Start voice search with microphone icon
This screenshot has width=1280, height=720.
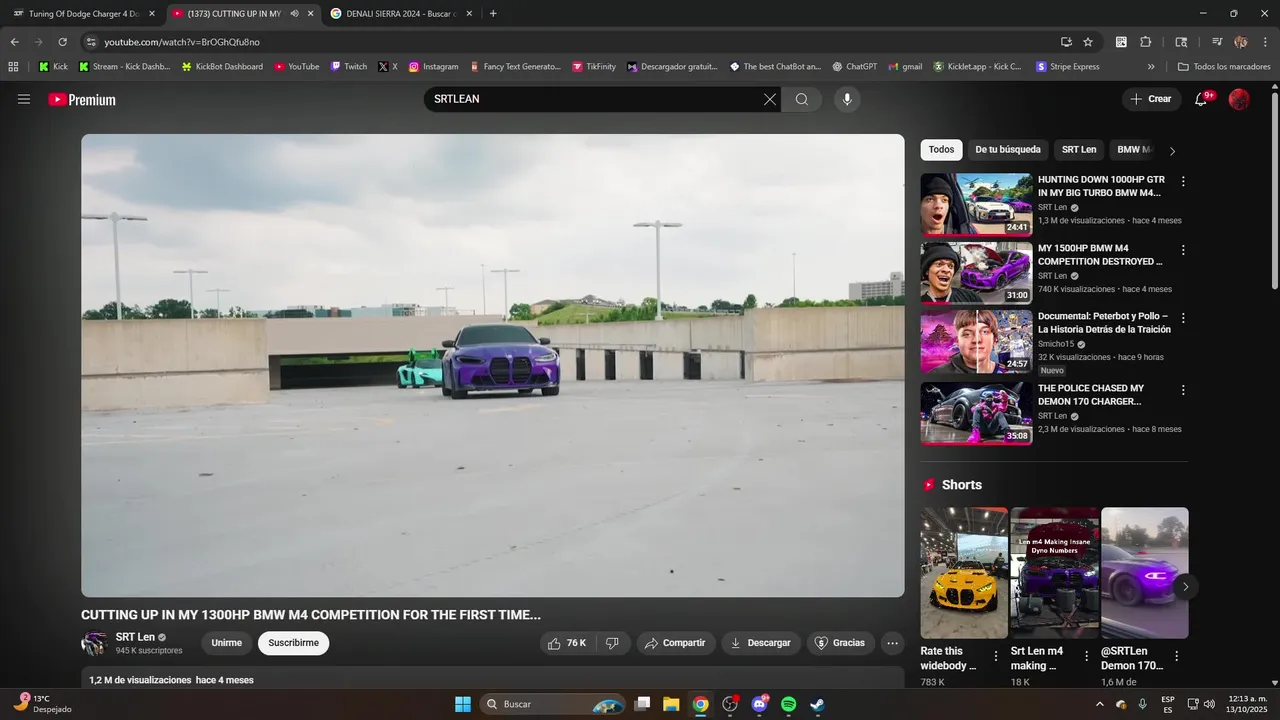coord(847,99)
